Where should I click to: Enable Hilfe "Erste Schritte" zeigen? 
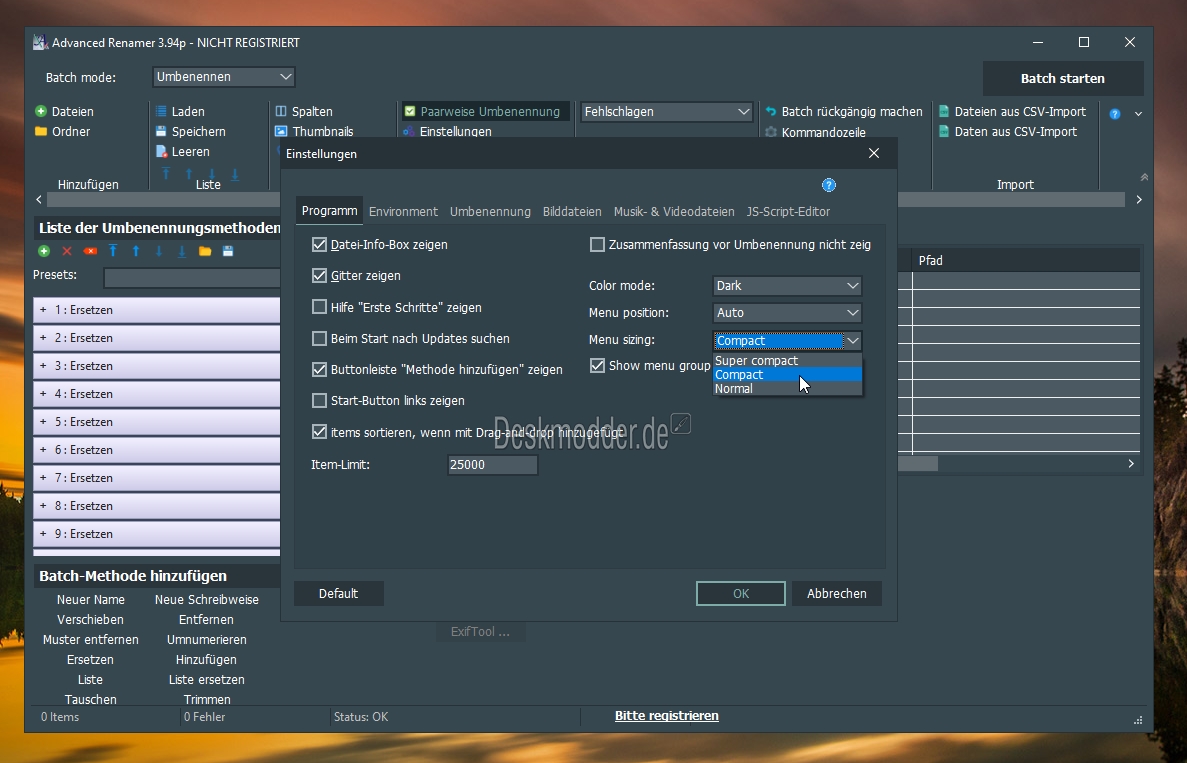coord(319,307)
